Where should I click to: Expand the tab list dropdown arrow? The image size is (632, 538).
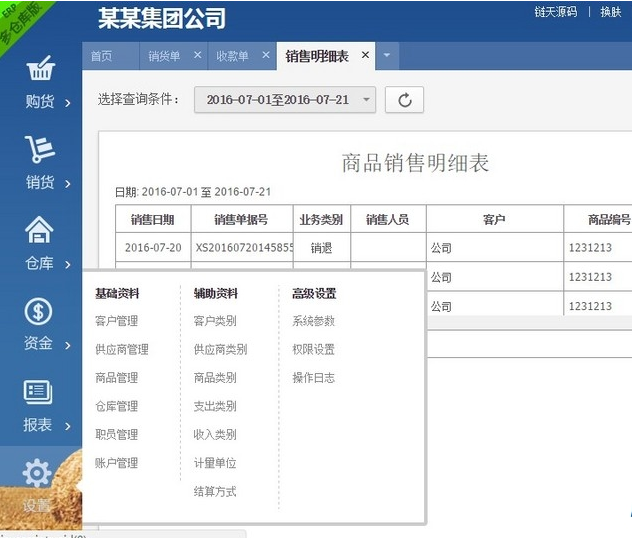386,56
